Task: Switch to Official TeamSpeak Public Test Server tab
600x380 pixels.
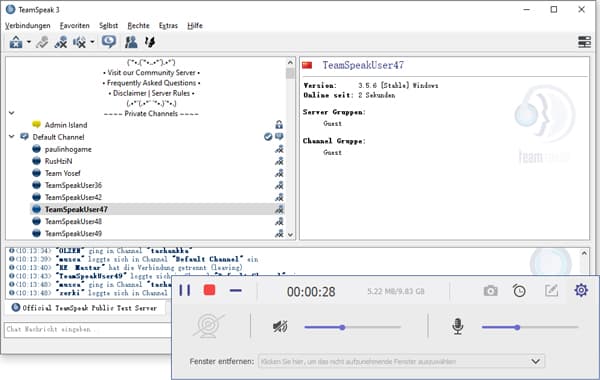Action: [85, 308]
